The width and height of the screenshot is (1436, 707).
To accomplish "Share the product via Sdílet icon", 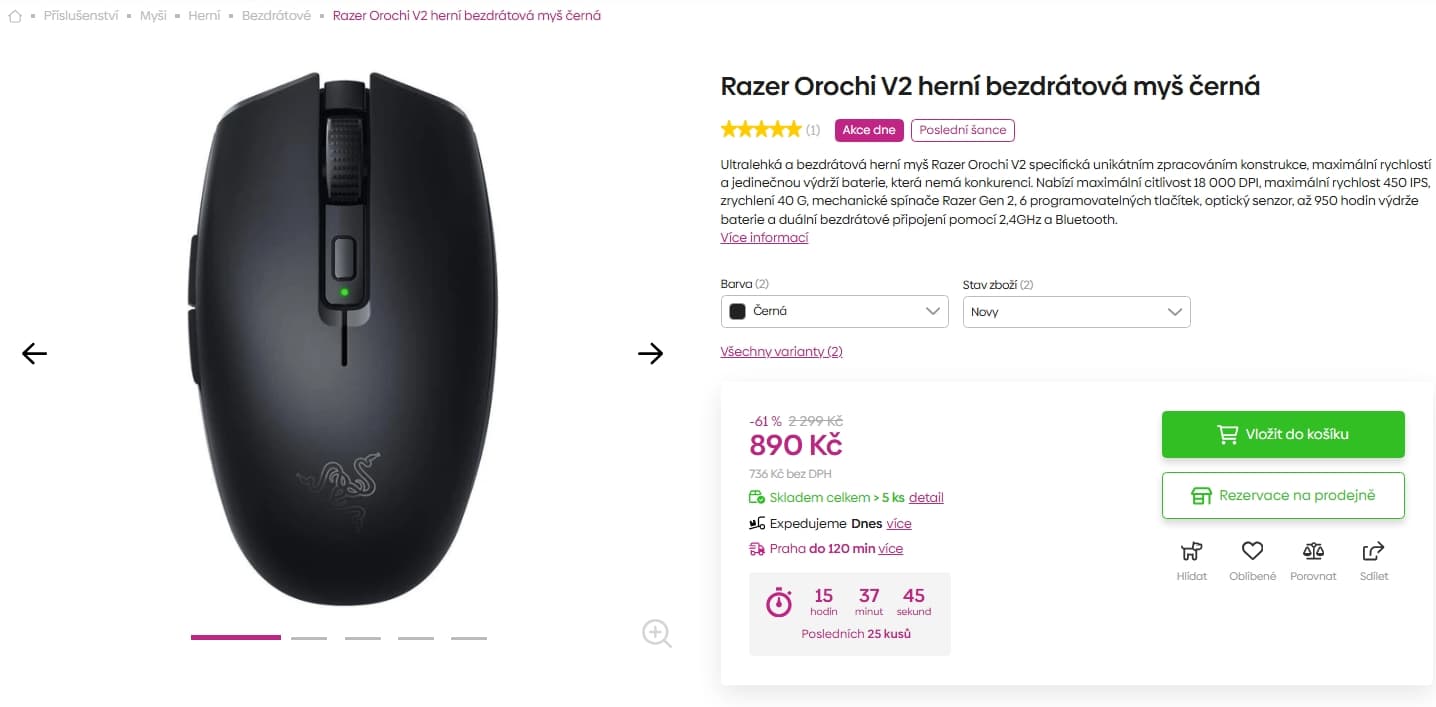I will click(1373, 551).
